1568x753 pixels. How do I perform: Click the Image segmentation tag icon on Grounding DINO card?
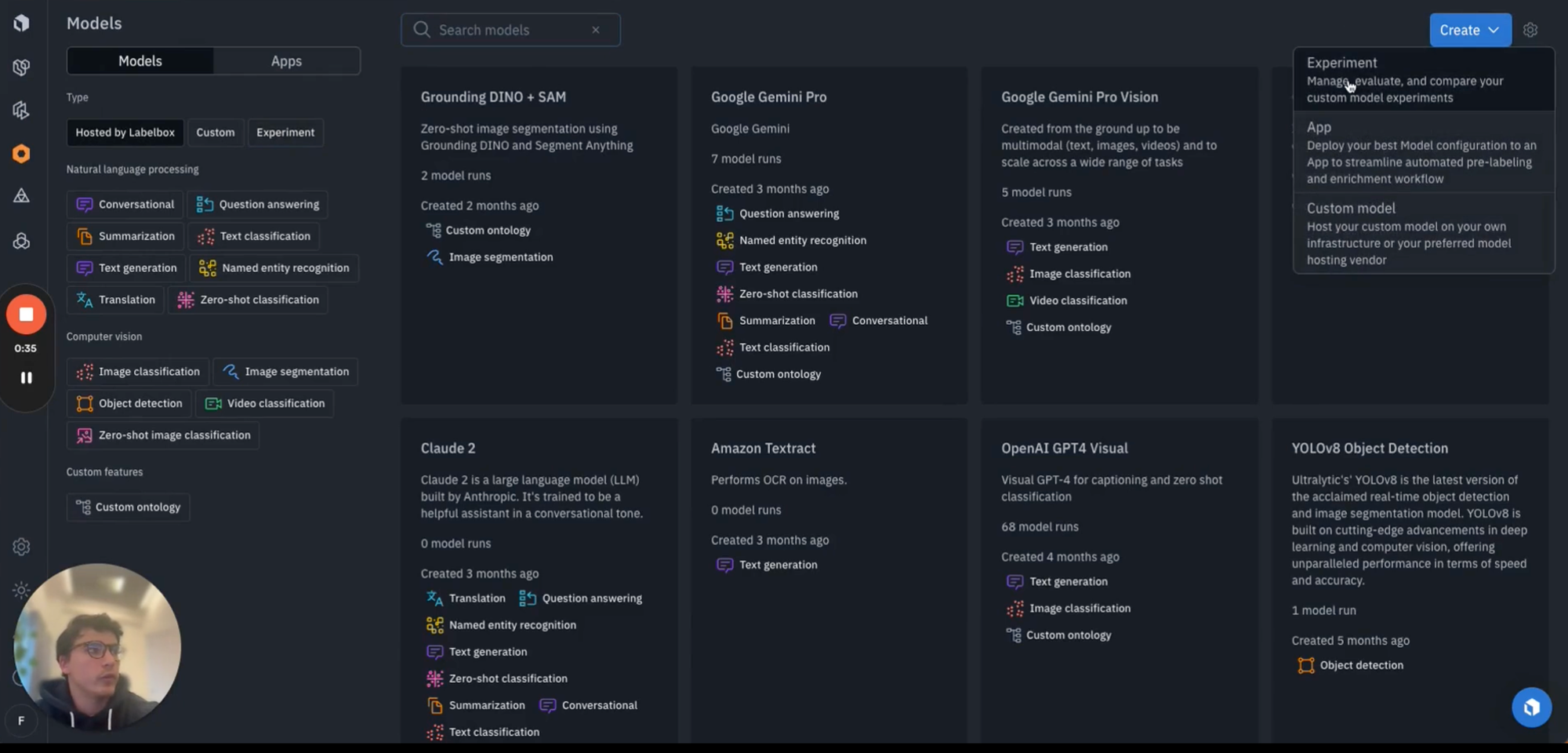pyautogui.click(x=434, y=257)
